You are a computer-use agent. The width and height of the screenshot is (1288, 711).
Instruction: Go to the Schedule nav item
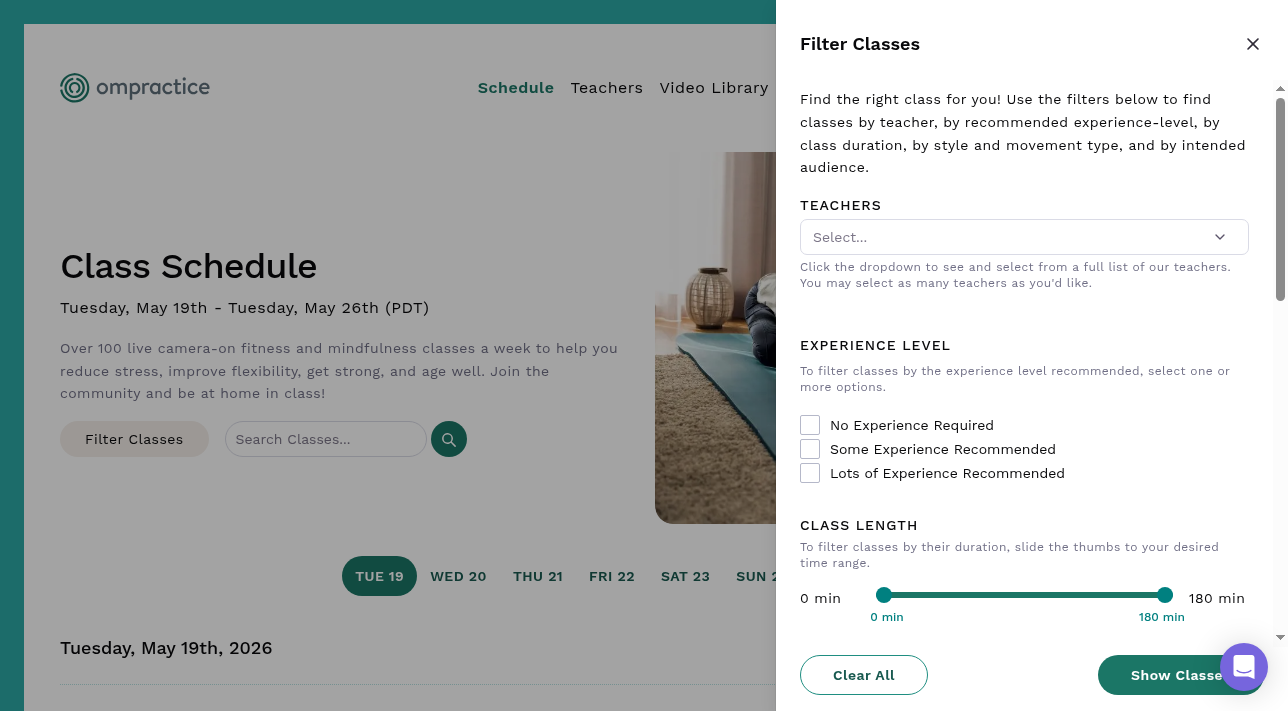point(516,88)
